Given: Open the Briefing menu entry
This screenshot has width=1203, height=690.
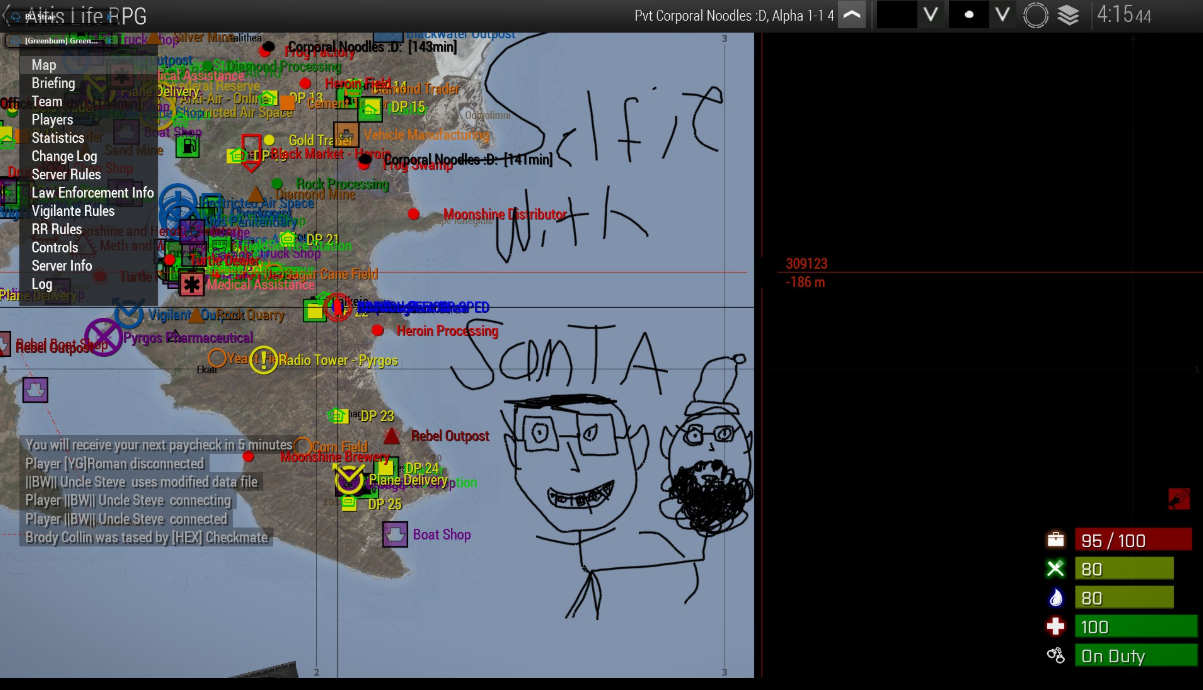Looking at the screenshot, I should tap(88, 83).
